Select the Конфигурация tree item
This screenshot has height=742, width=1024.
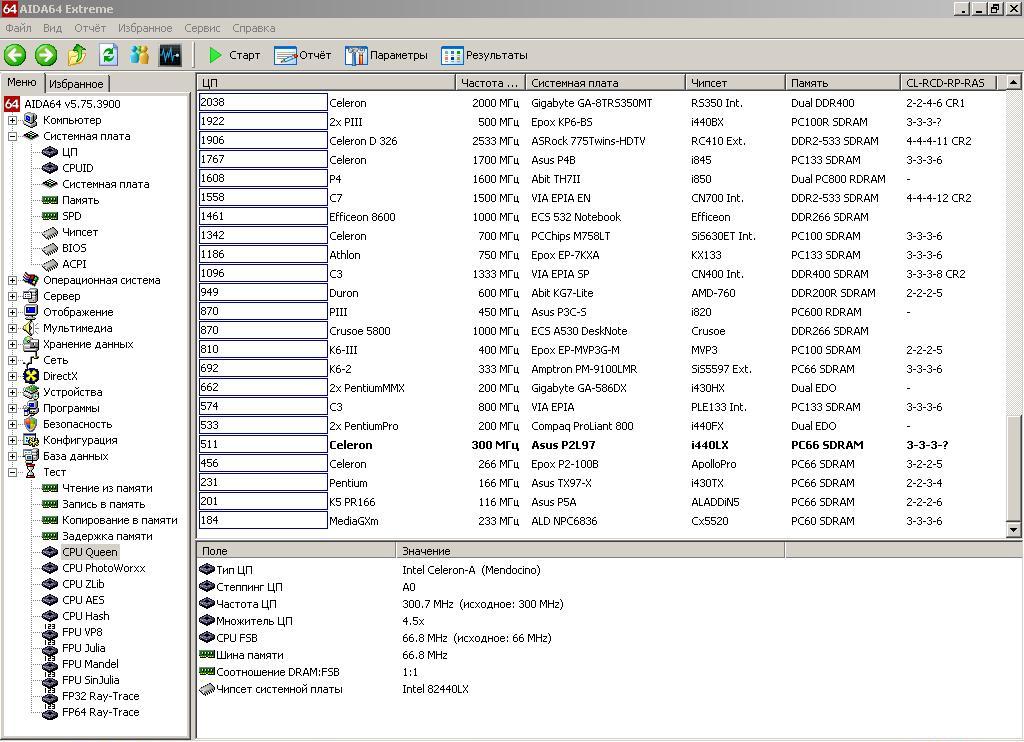(x=80, y=440)
